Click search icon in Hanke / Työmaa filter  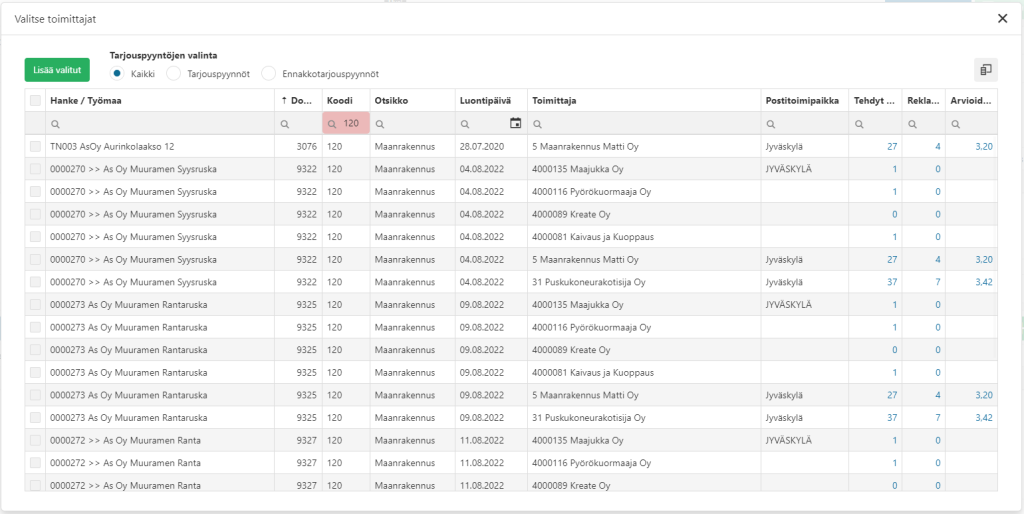[x=55, y=123]
